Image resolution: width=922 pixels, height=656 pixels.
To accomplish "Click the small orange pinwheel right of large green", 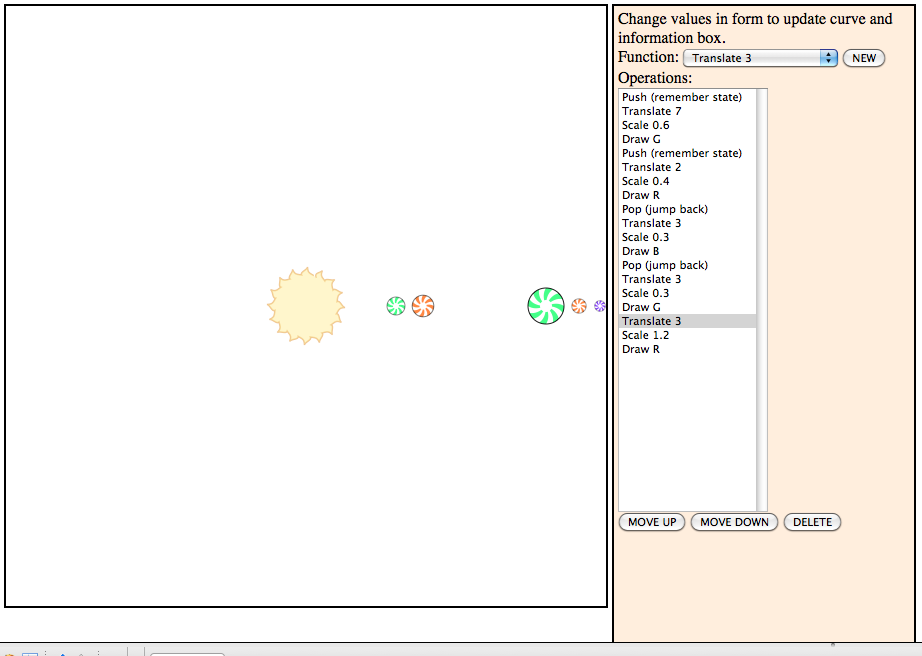I will tap(579, 306).
